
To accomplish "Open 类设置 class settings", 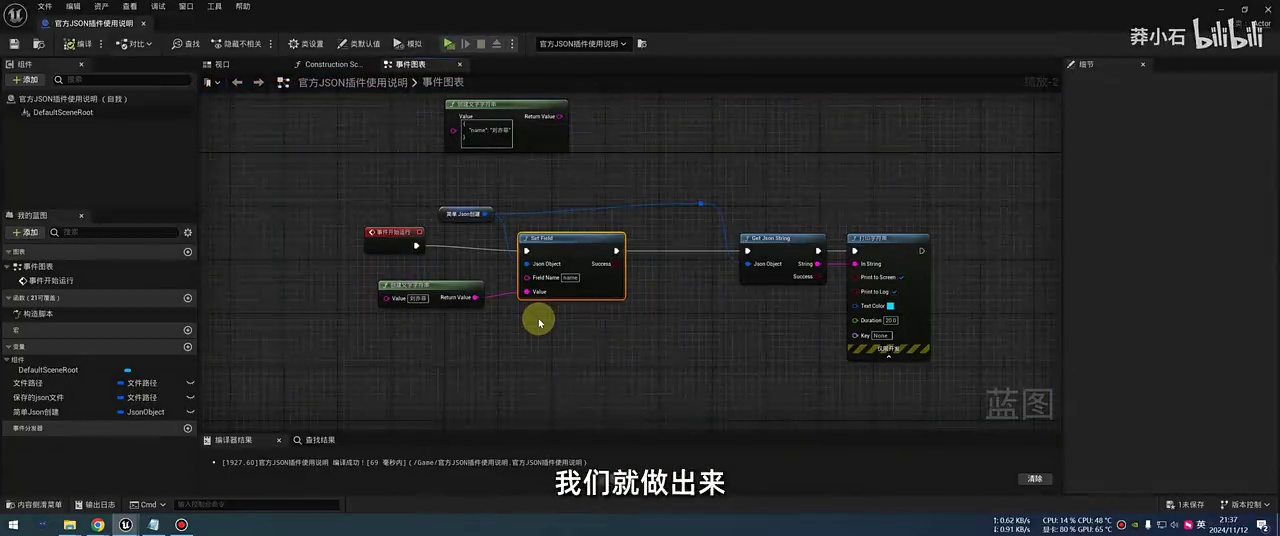I will (x=305, y=44).
